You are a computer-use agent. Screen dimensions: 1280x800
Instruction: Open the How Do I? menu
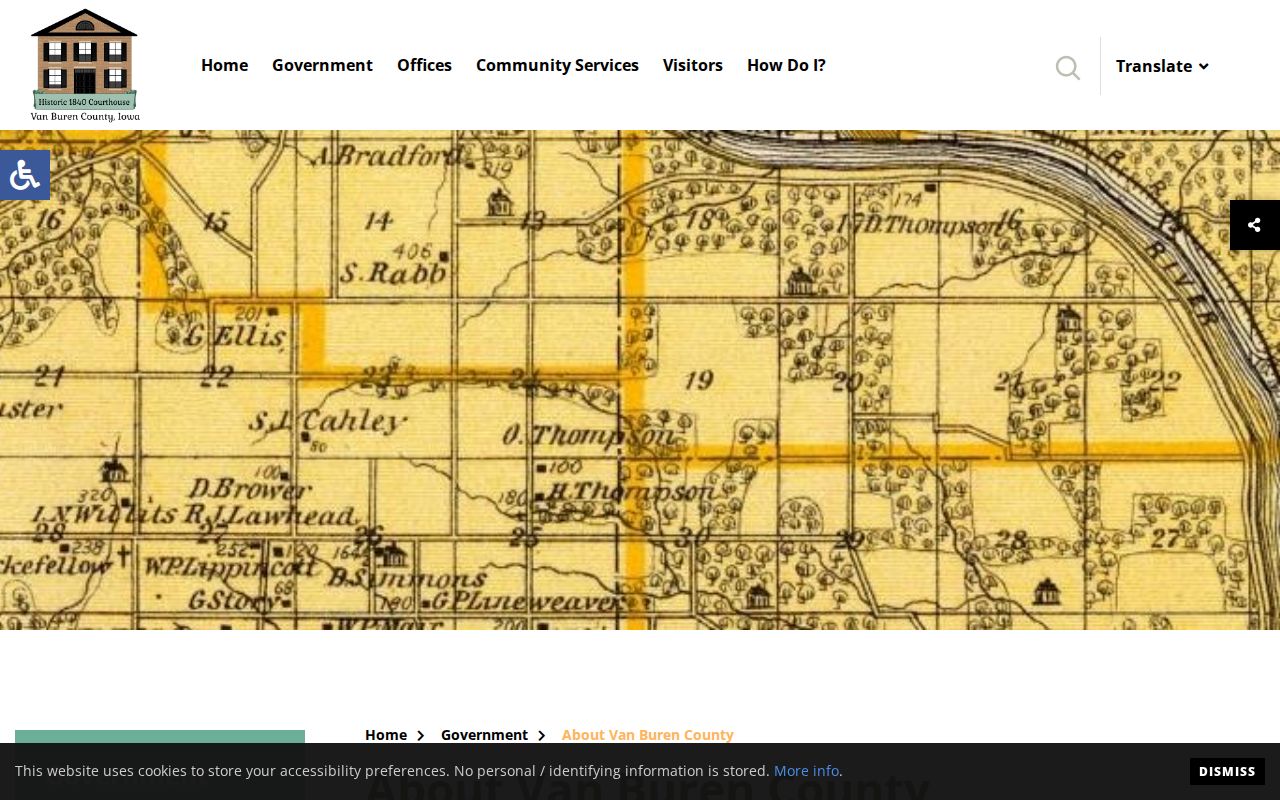tap(786, 65)
